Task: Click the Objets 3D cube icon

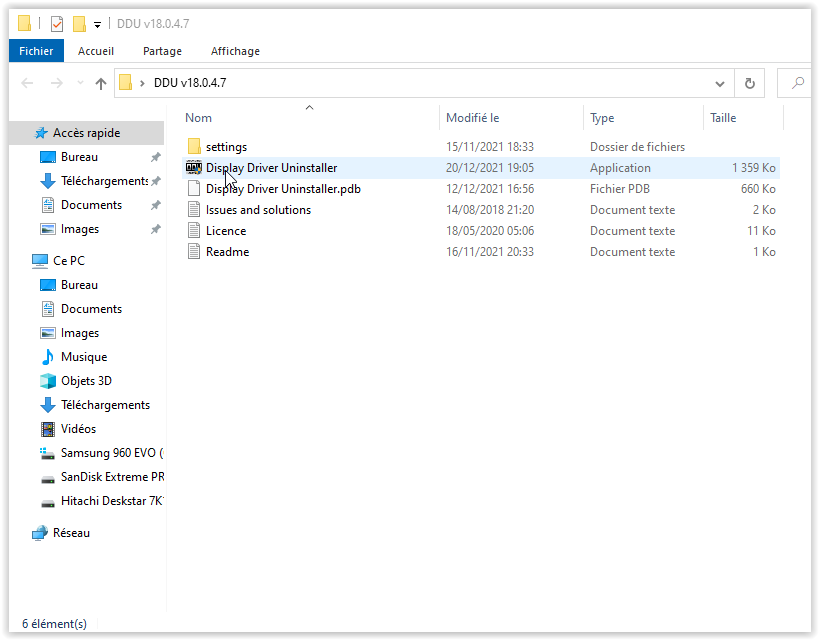Action: 48,381
